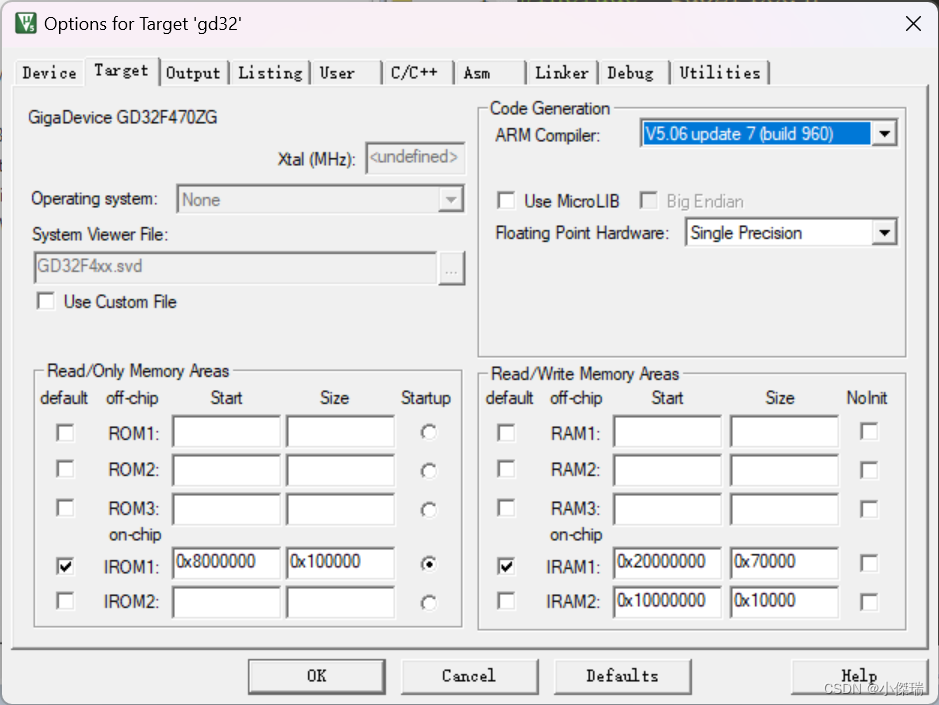Enable NoInit for RAM2
Viewport: 939px width, 705px height.
coord(869,470)
